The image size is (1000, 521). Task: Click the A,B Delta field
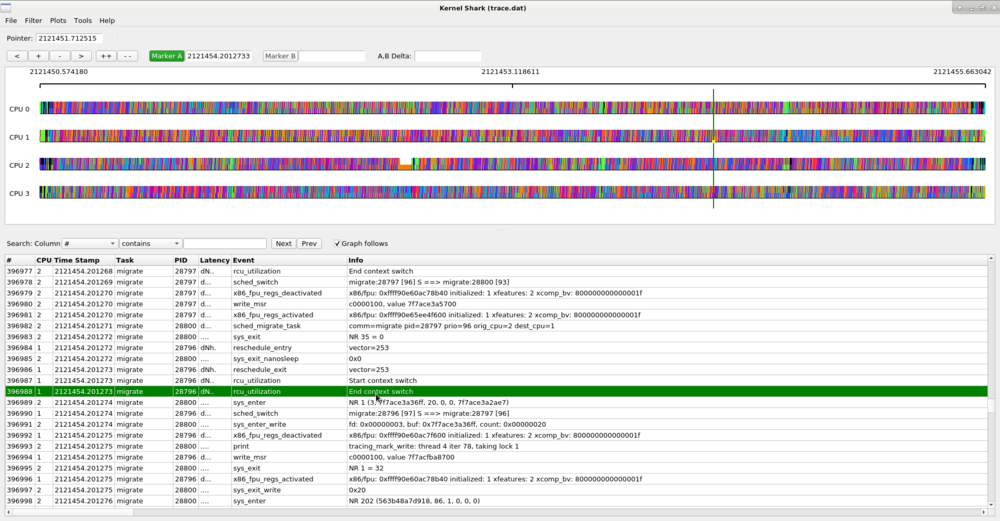tap(448, 56)
